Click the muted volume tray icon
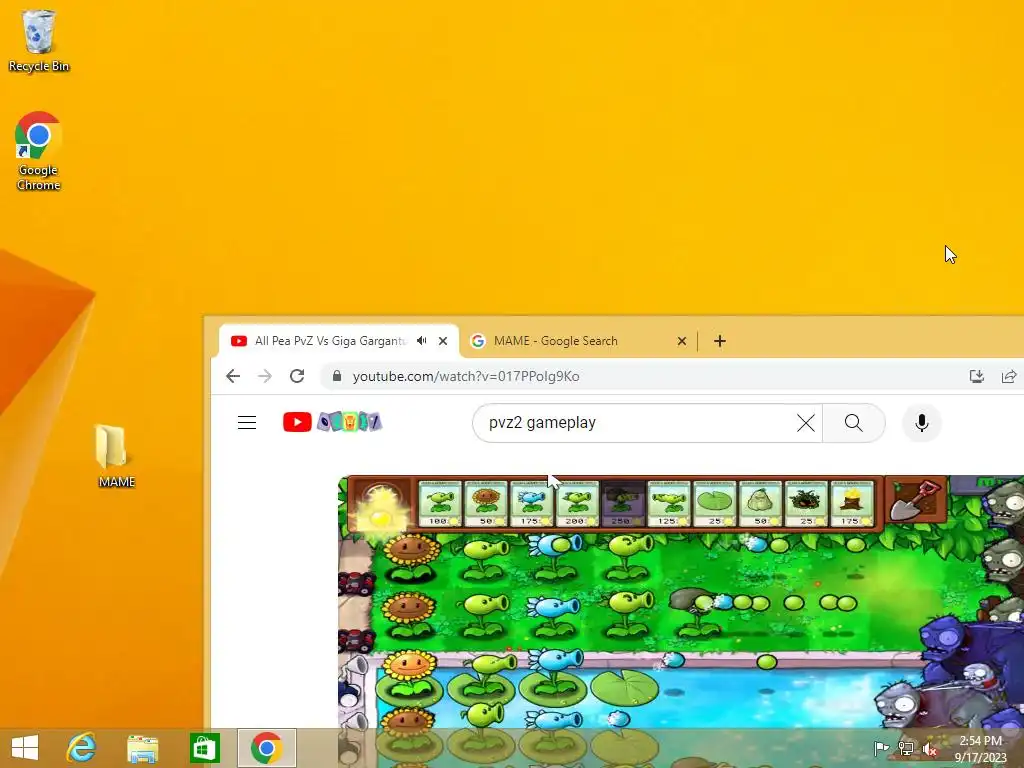Image resolution: width=1024 pixels, height=768 pixels. tap(930, 748)
